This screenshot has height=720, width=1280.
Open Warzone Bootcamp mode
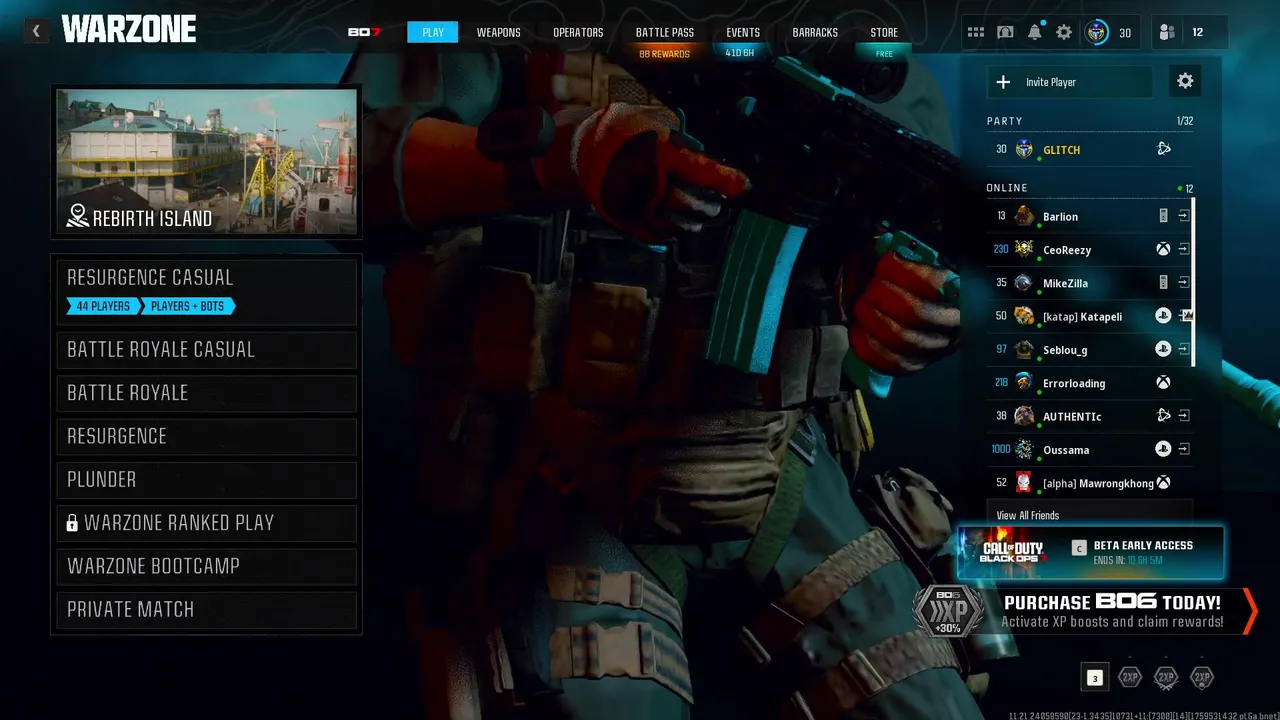coord(206,566)
